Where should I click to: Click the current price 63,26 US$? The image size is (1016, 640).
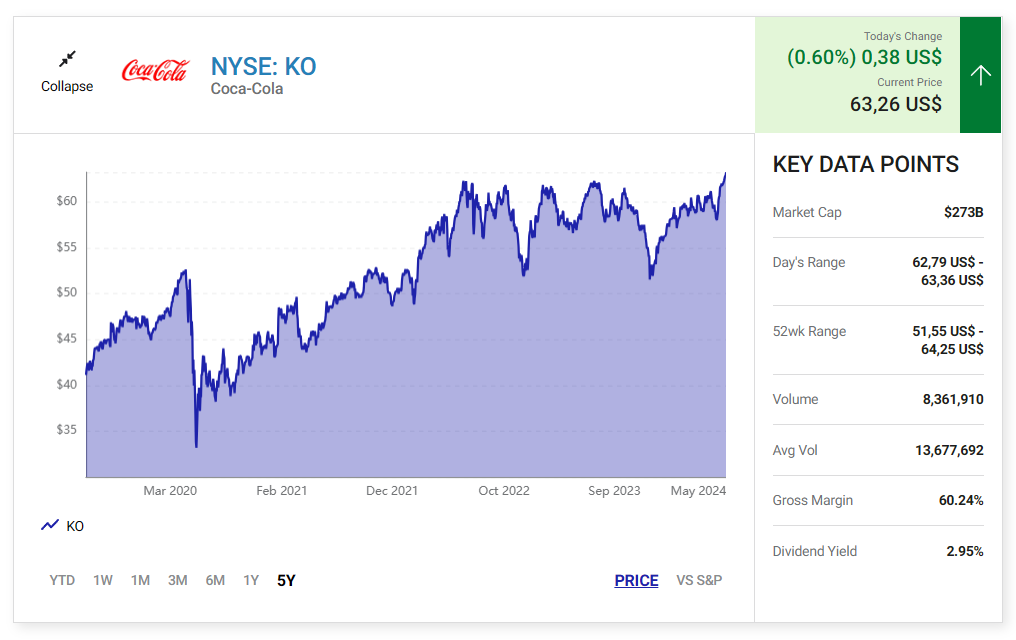[x=895, y=104]
